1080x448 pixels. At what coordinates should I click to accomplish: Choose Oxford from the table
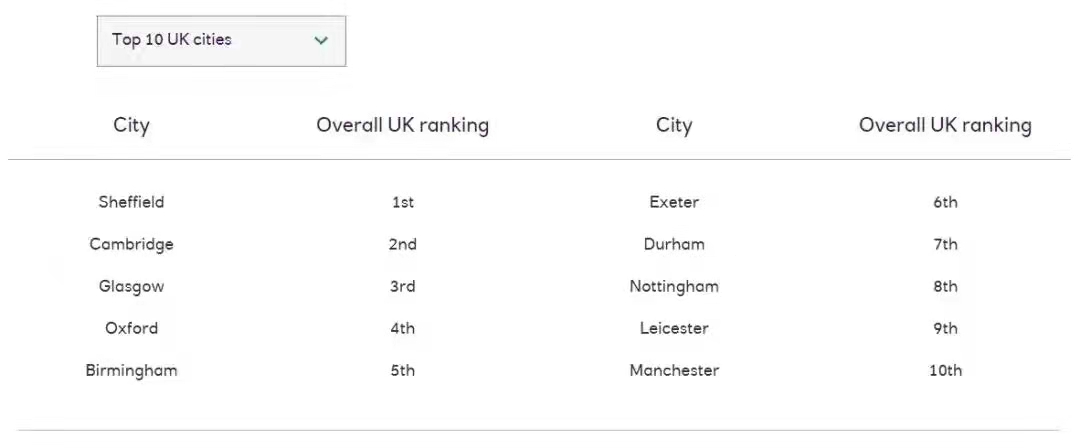pos(131,328)
